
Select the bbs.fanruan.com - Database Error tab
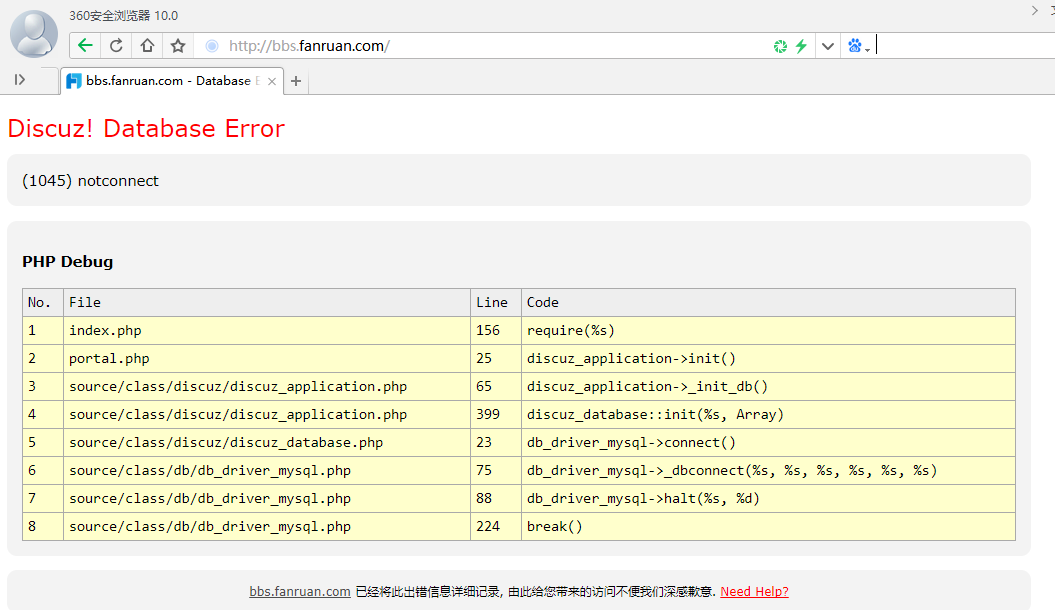[165, 81]
